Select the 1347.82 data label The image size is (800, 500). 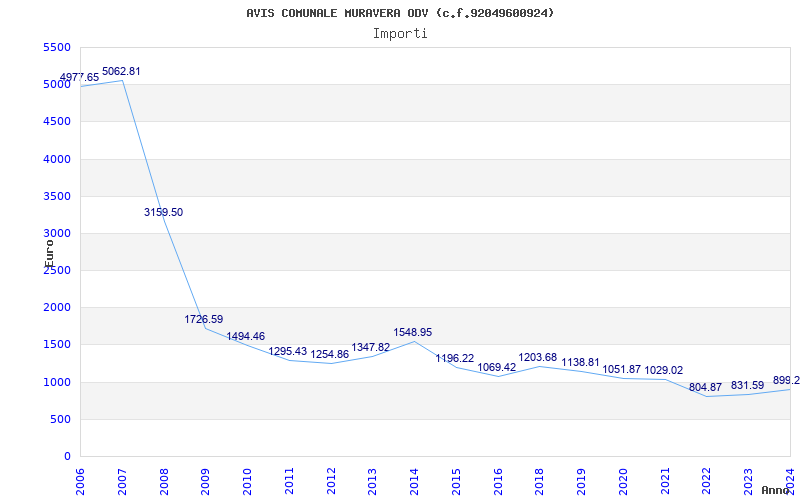click(371, 347)
